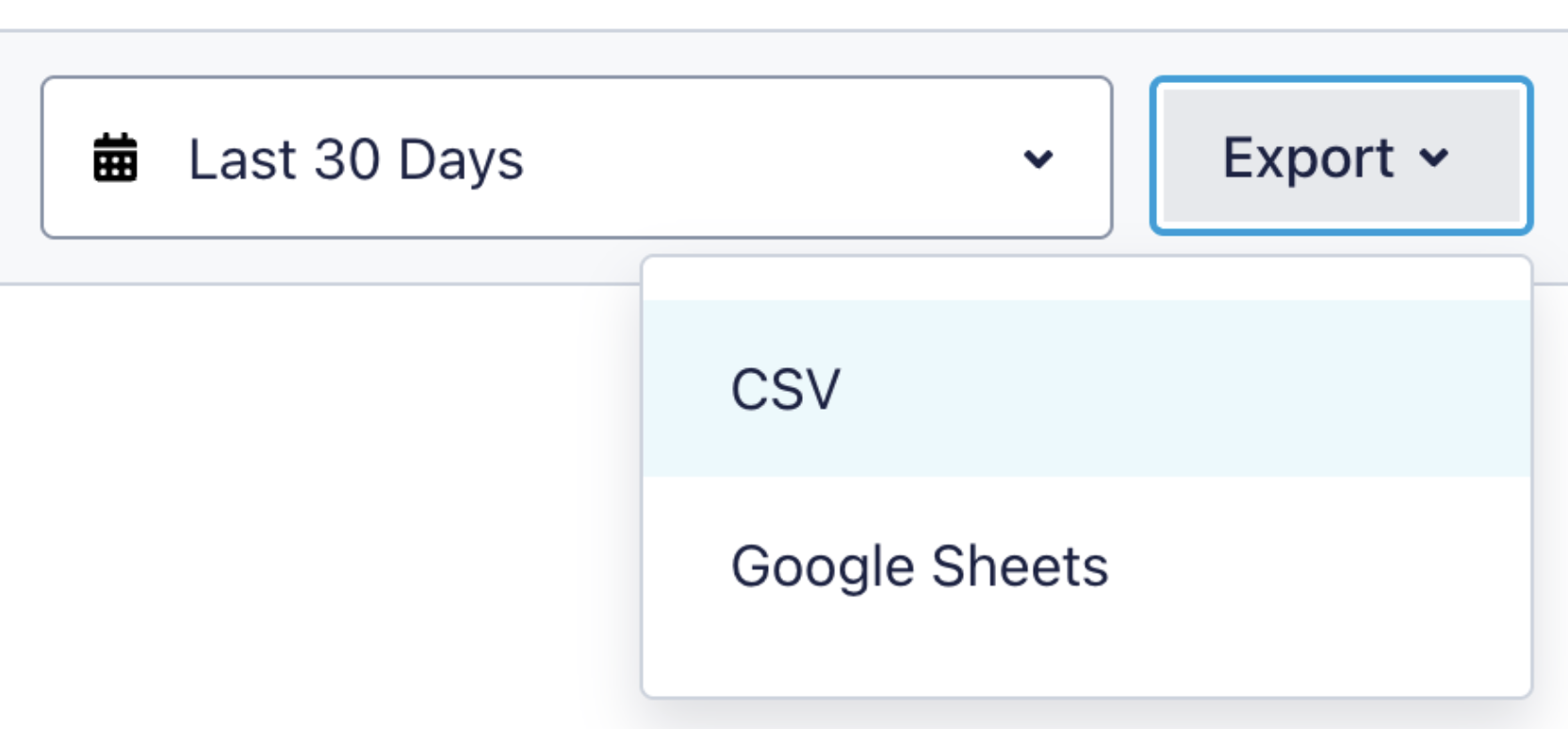The width and height of the screenshot is (1568, 729).
Task: Choose Google Sheets export option
Action: 919,566
